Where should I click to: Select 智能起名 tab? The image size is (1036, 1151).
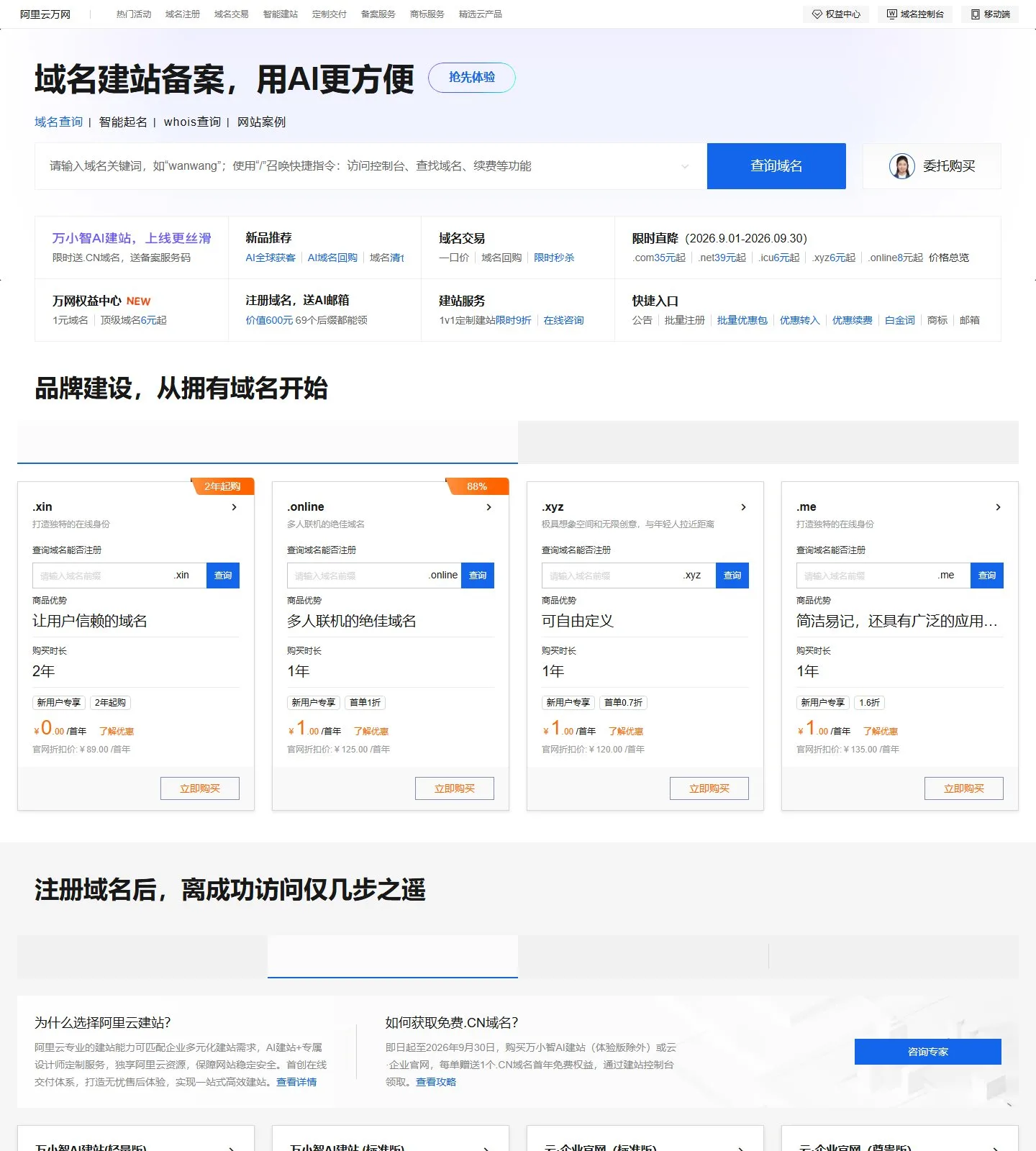point(123,122)
